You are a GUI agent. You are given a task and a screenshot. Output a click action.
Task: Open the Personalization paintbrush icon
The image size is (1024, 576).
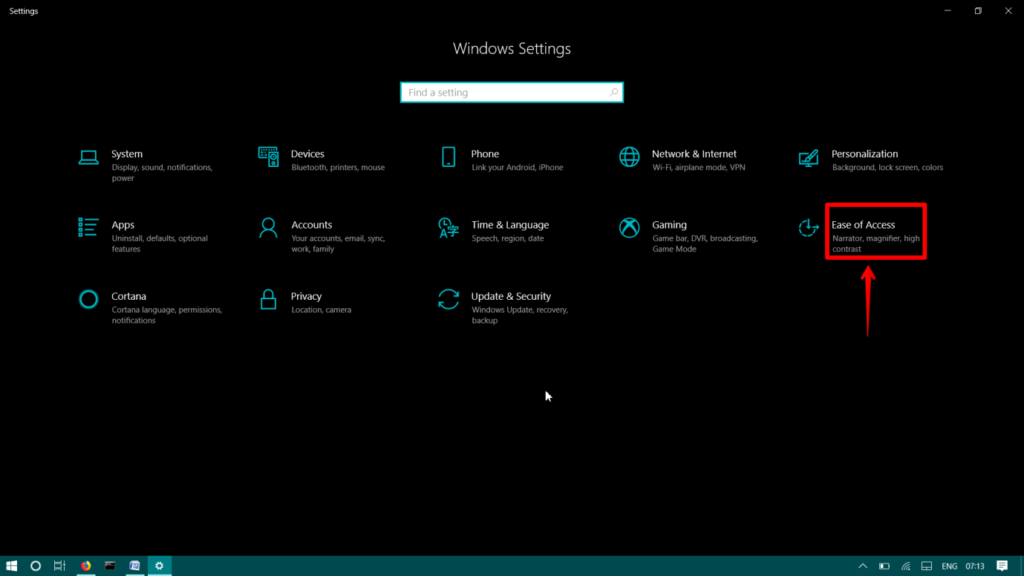(808, 157)
